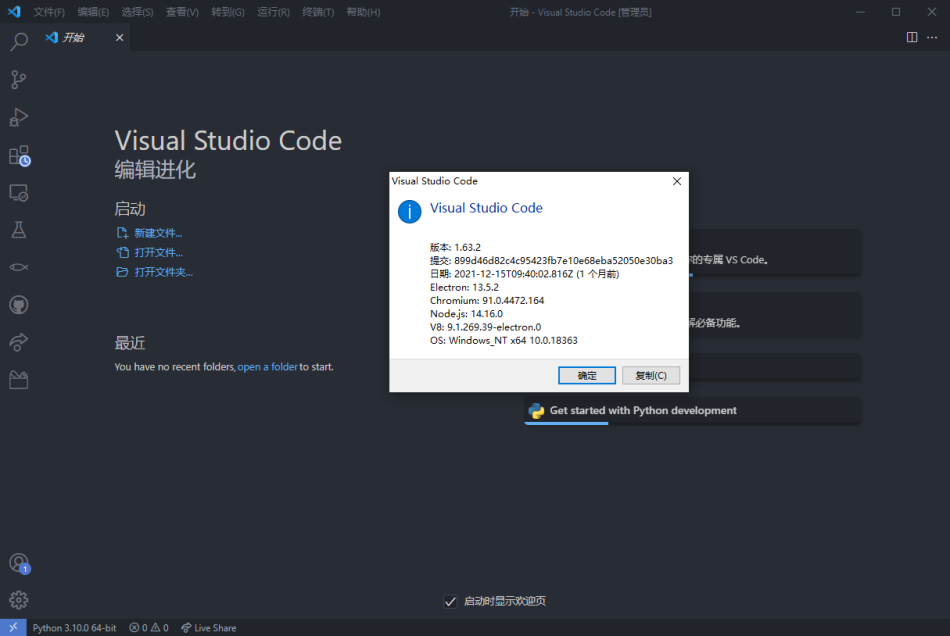
Task: Open the Get started with Python development walkthrough
Action: click(692, 411)
